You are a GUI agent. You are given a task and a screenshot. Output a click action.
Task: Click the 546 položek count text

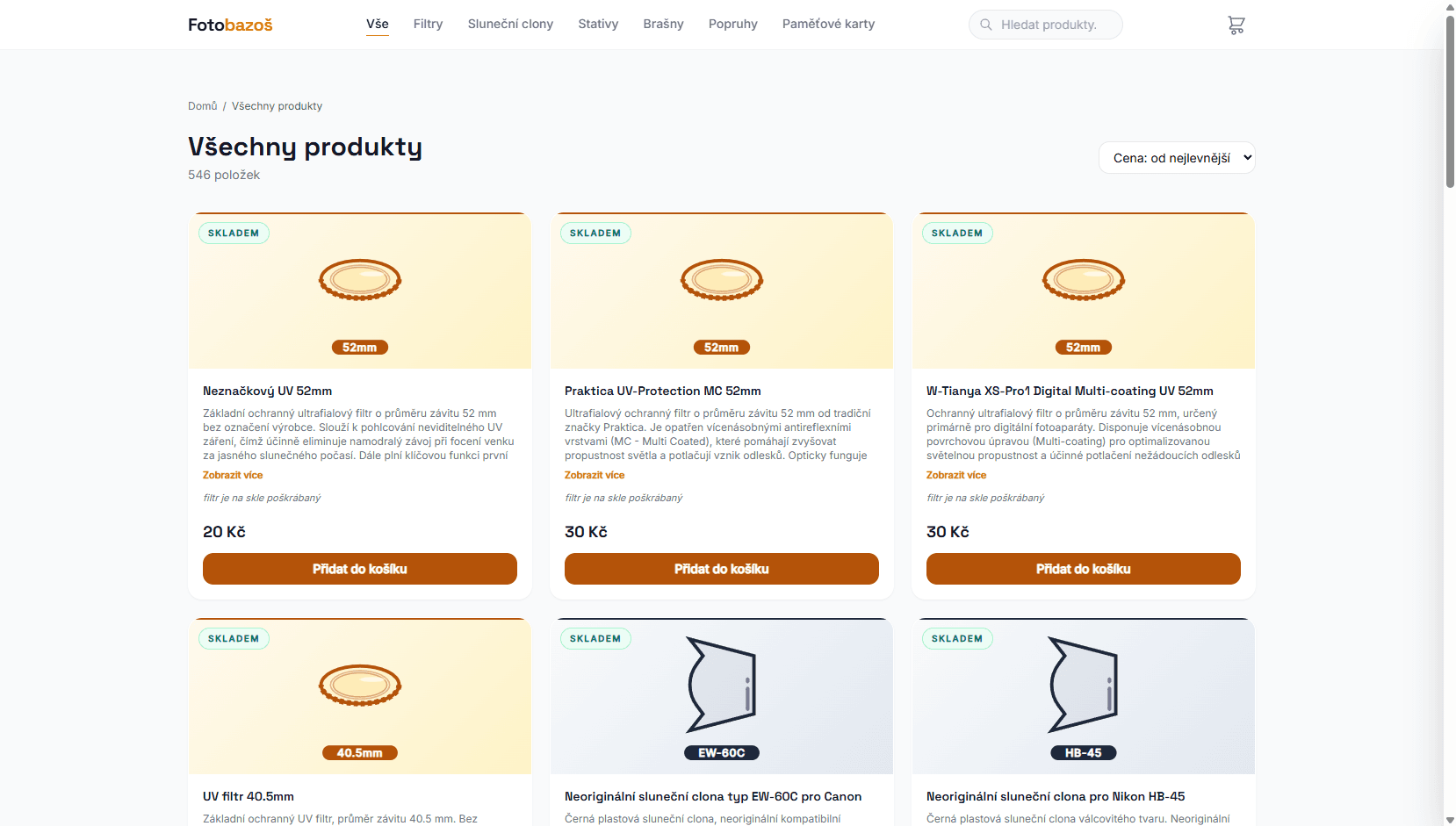(x=224, y=175)
